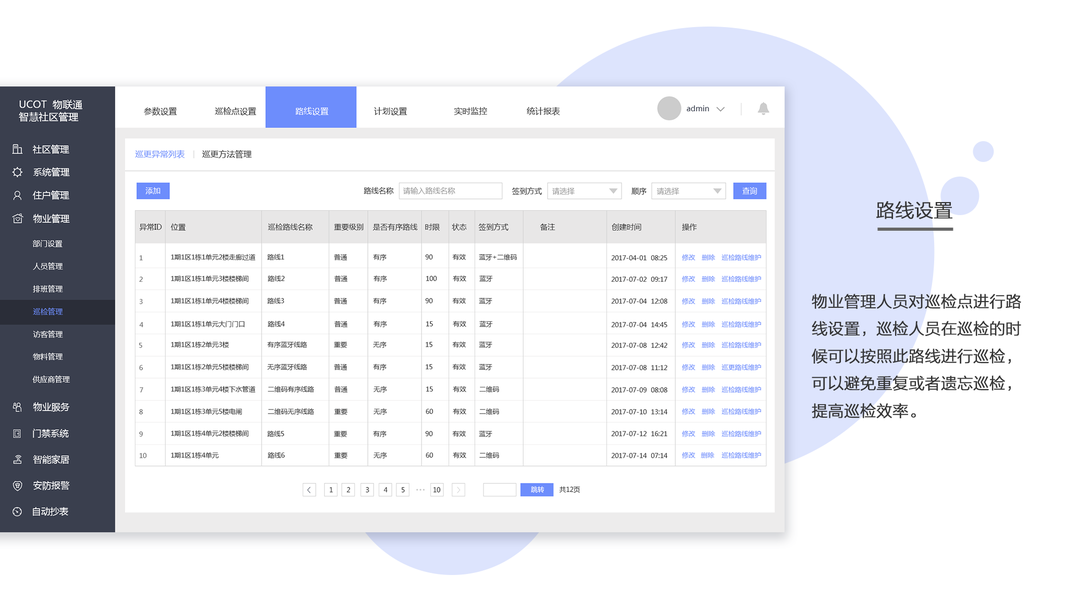Image resolution: width=1067 pixels, height=600 pixels.
Task: Click the 巡检路线名称 column header
Action: 290,227
